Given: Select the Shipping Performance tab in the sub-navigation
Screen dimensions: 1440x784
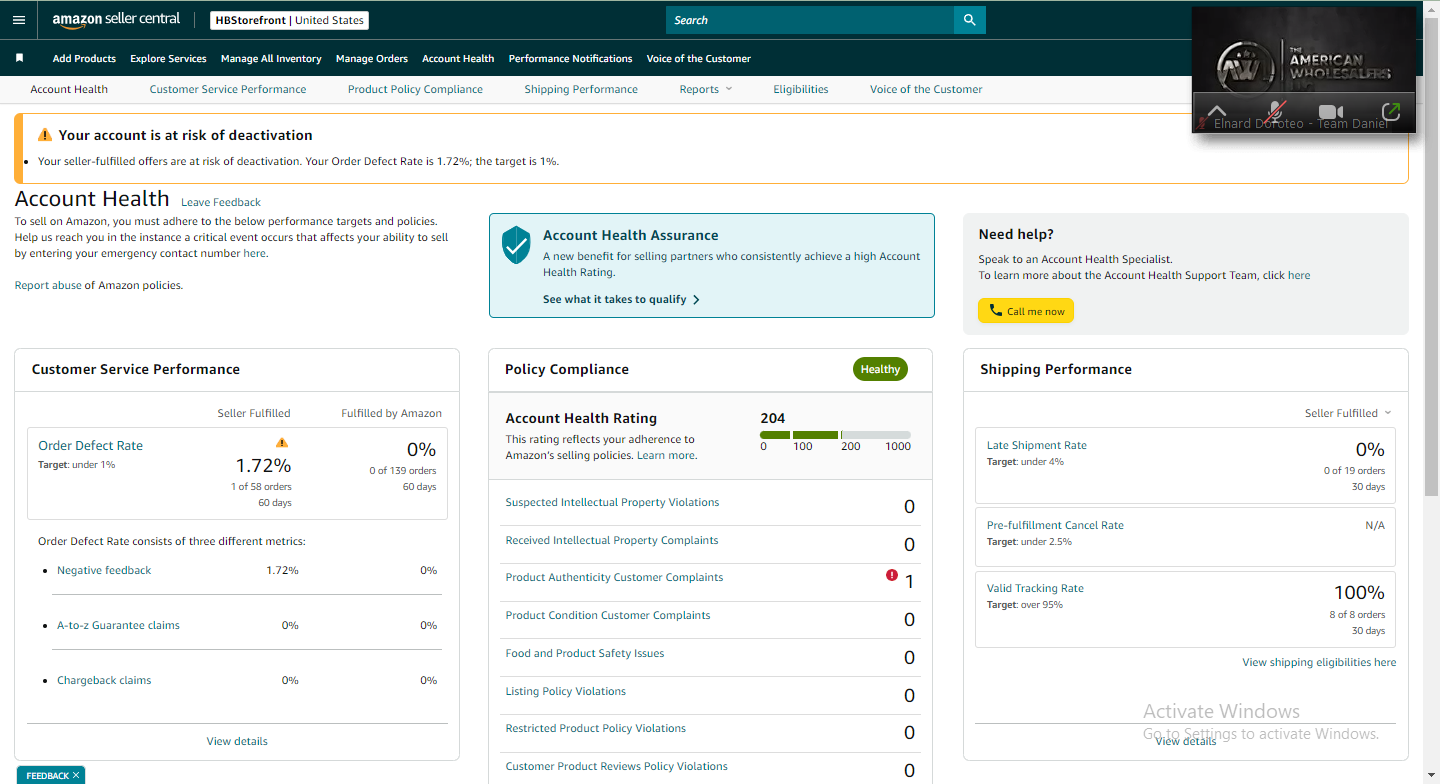Looking at the screenshot, I should coord(581,89).
